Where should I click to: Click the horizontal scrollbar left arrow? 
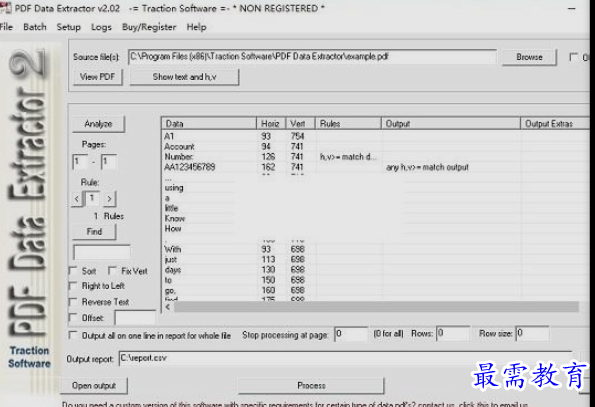point(168,307)
